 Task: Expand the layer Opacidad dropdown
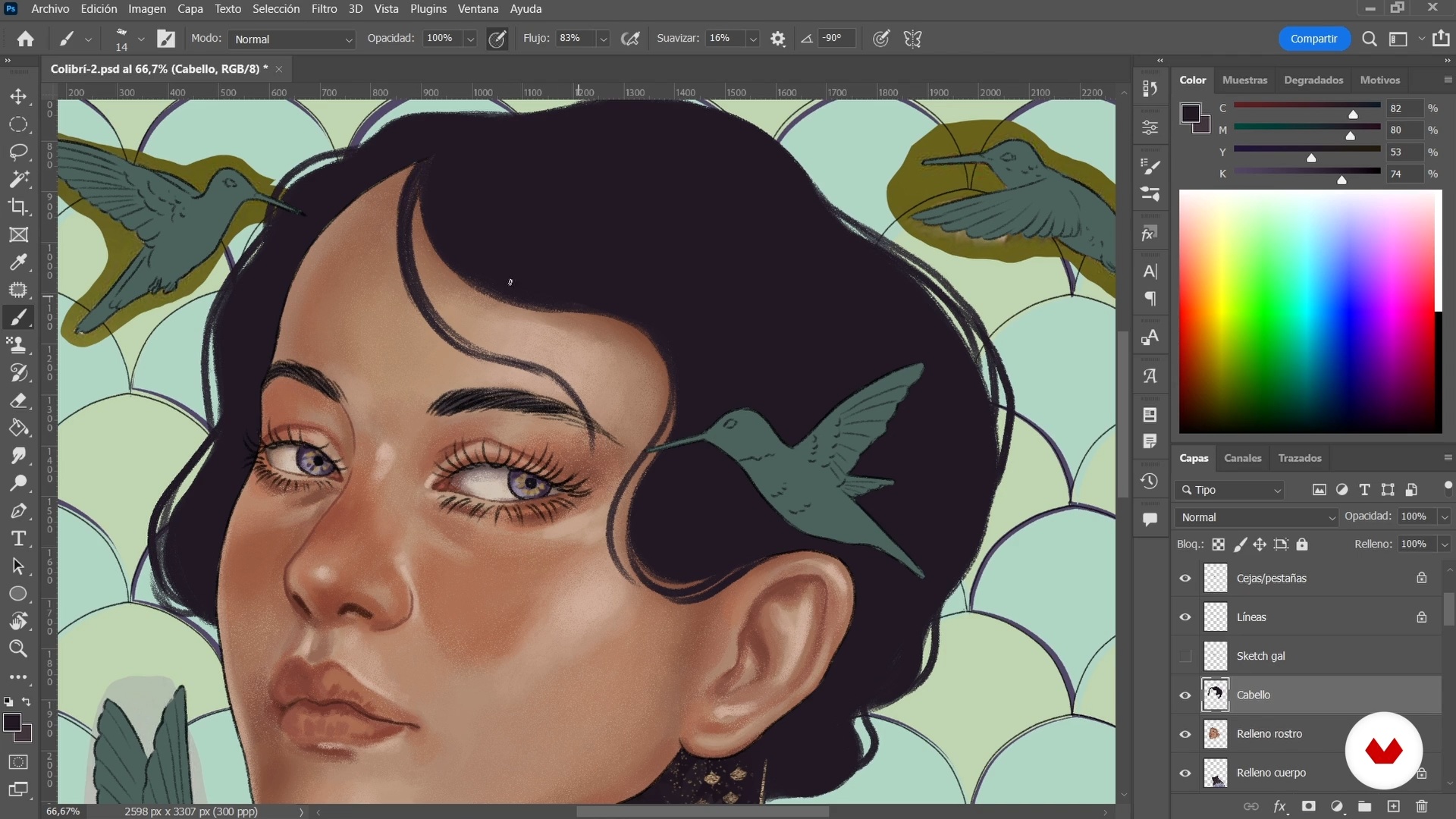pos(1445,517)
